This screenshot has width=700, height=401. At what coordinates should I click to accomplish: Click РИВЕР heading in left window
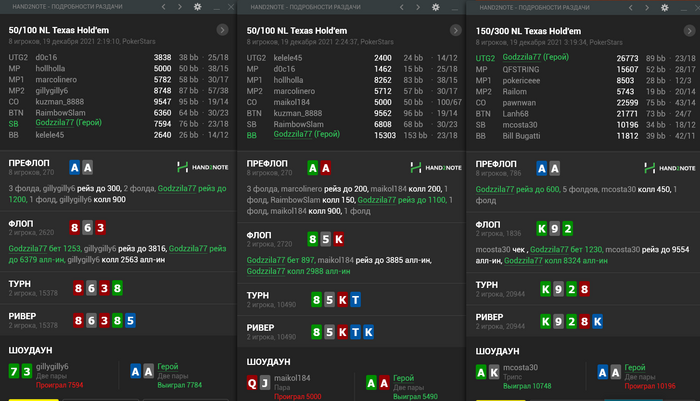(22, 316)
